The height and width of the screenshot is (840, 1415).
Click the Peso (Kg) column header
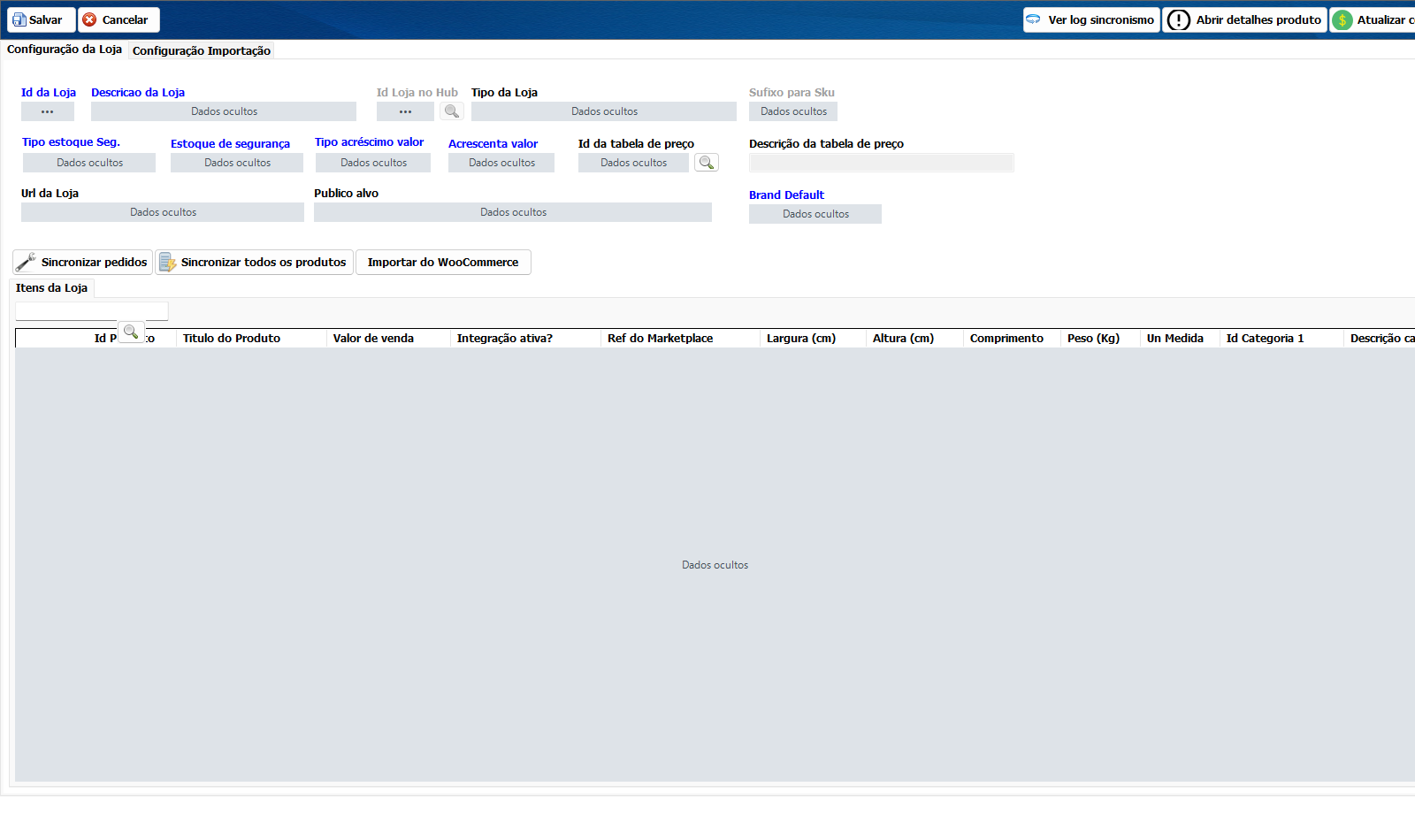[1100, 338]
